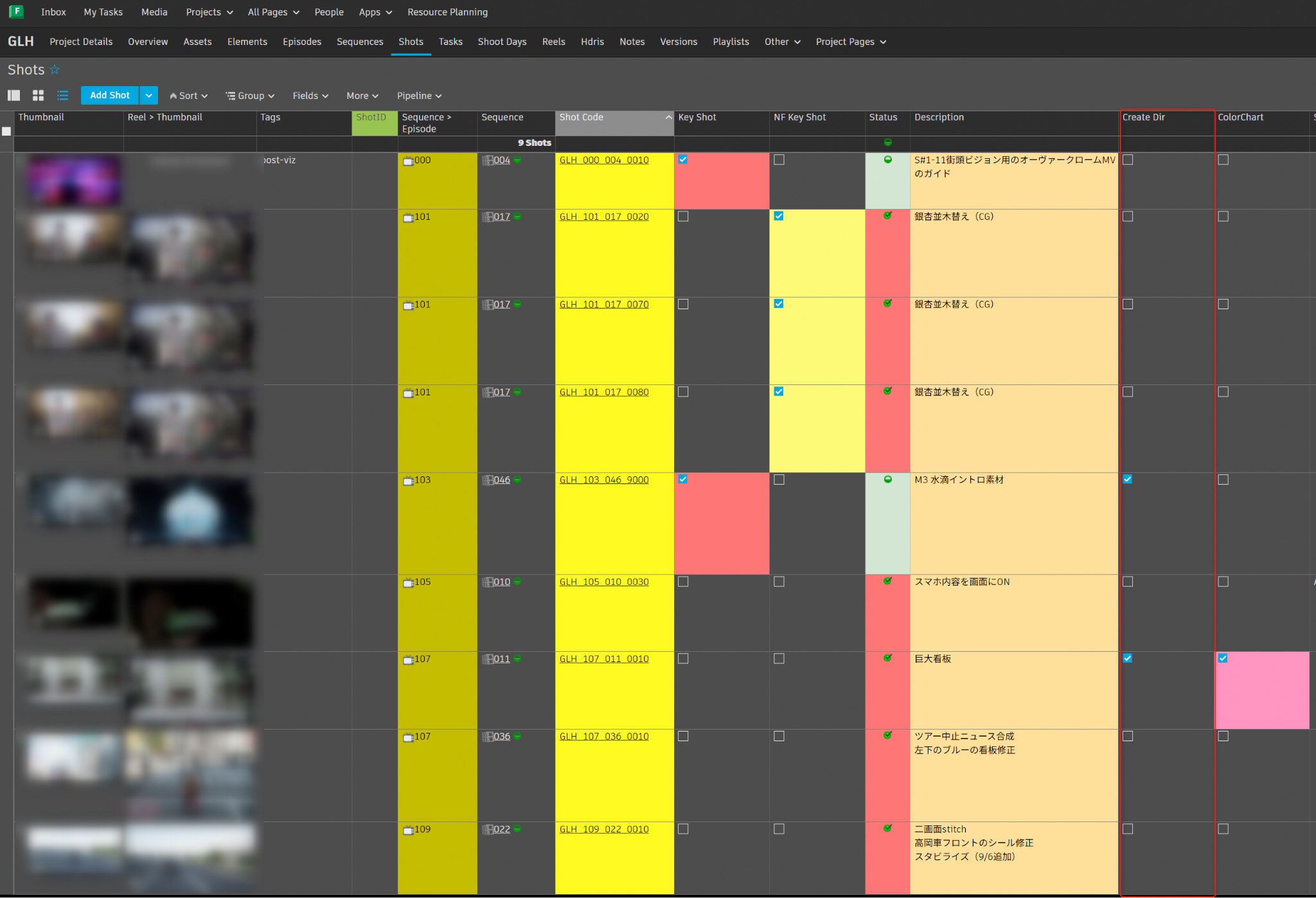Click the sequence icon beside 022

[487, 829]
